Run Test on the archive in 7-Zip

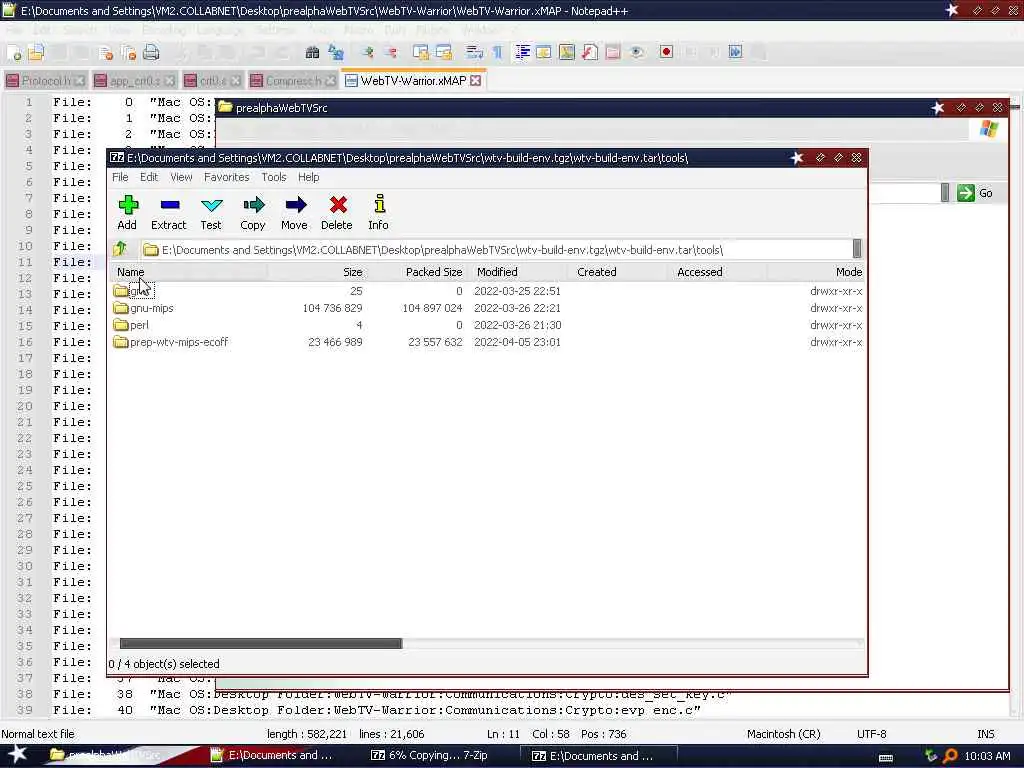211,212
